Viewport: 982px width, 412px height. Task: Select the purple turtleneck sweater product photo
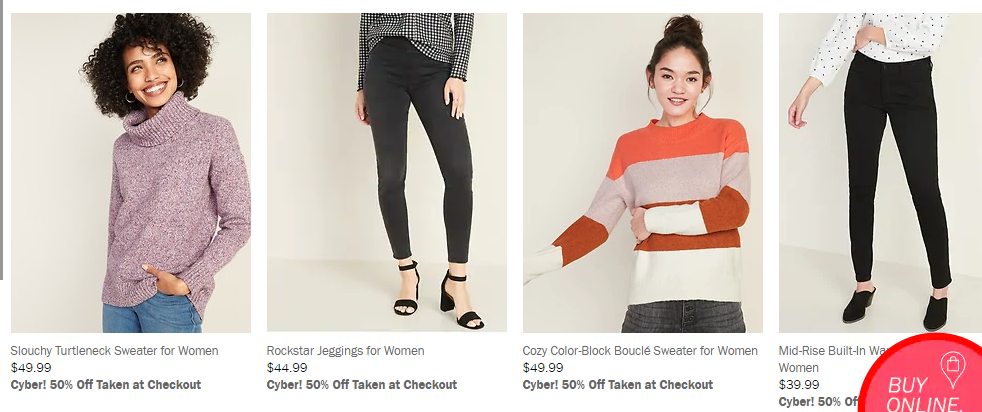(x=131, y=173)
